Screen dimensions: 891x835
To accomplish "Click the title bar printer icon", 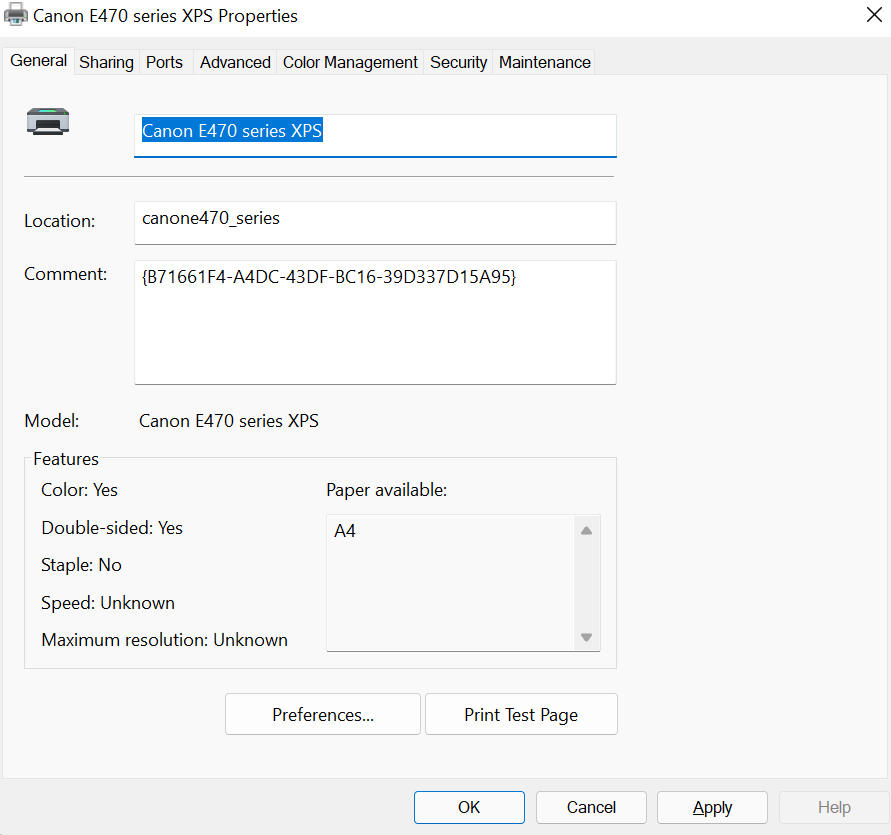I will pyautogui.click(x=15, y=15).
